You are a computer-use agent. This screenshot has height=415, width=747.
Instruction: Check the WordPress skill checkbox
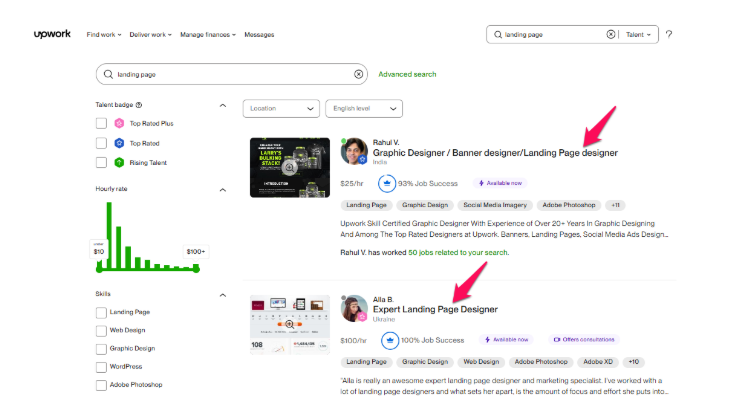click(x=101, y=367)
